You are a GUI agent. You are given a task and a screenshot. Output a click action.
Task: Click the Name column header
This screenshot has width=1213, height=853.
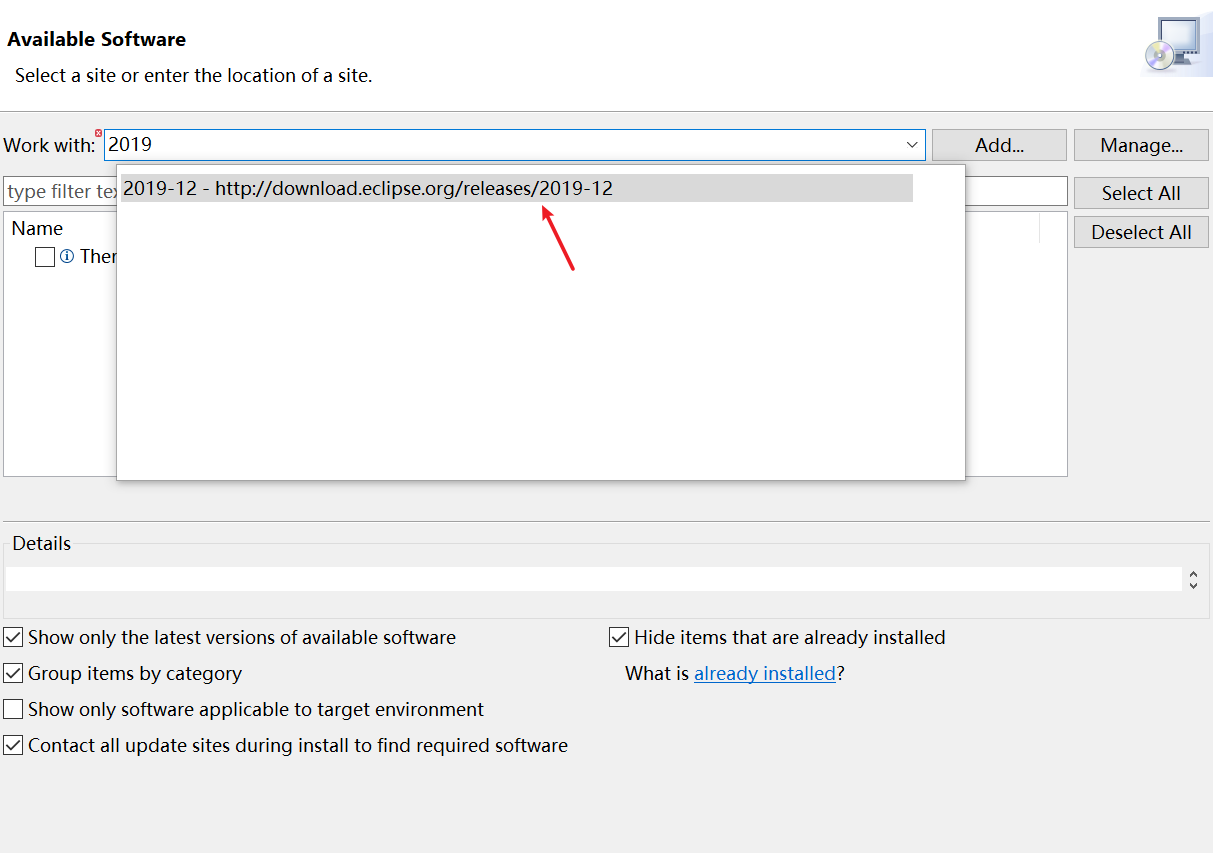pos(37,228)
